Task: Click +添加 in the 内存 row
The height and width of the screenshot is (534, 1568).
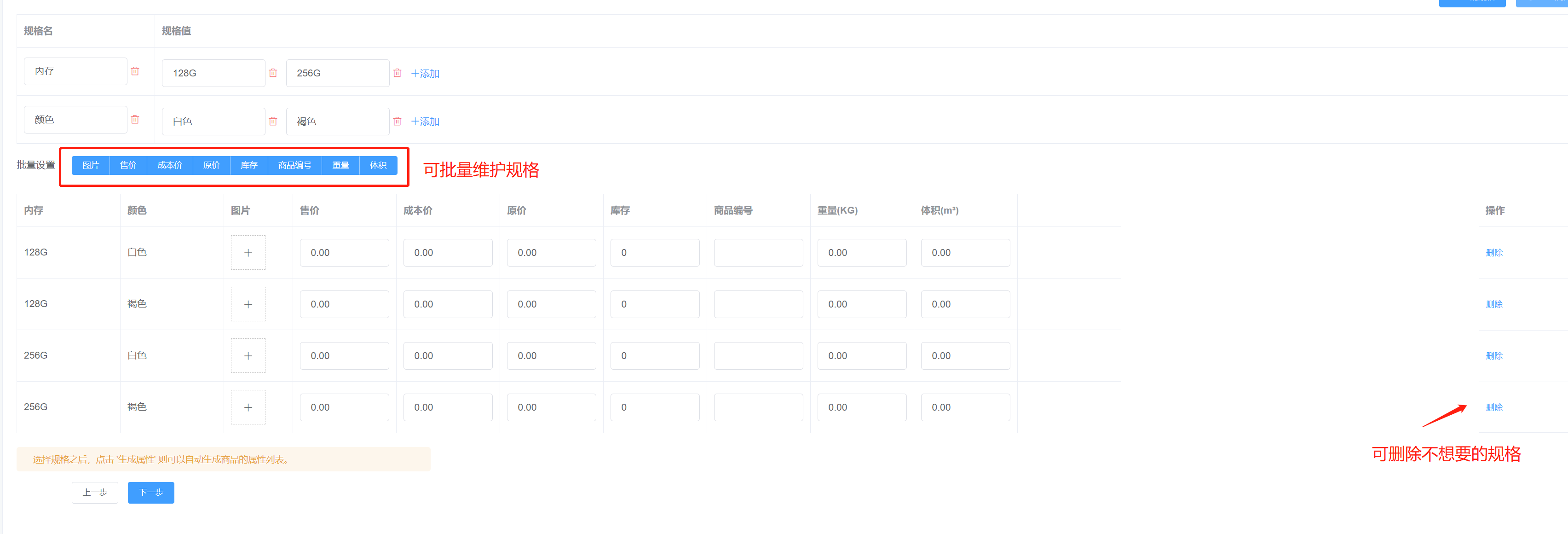Action: tap(425, 74)
